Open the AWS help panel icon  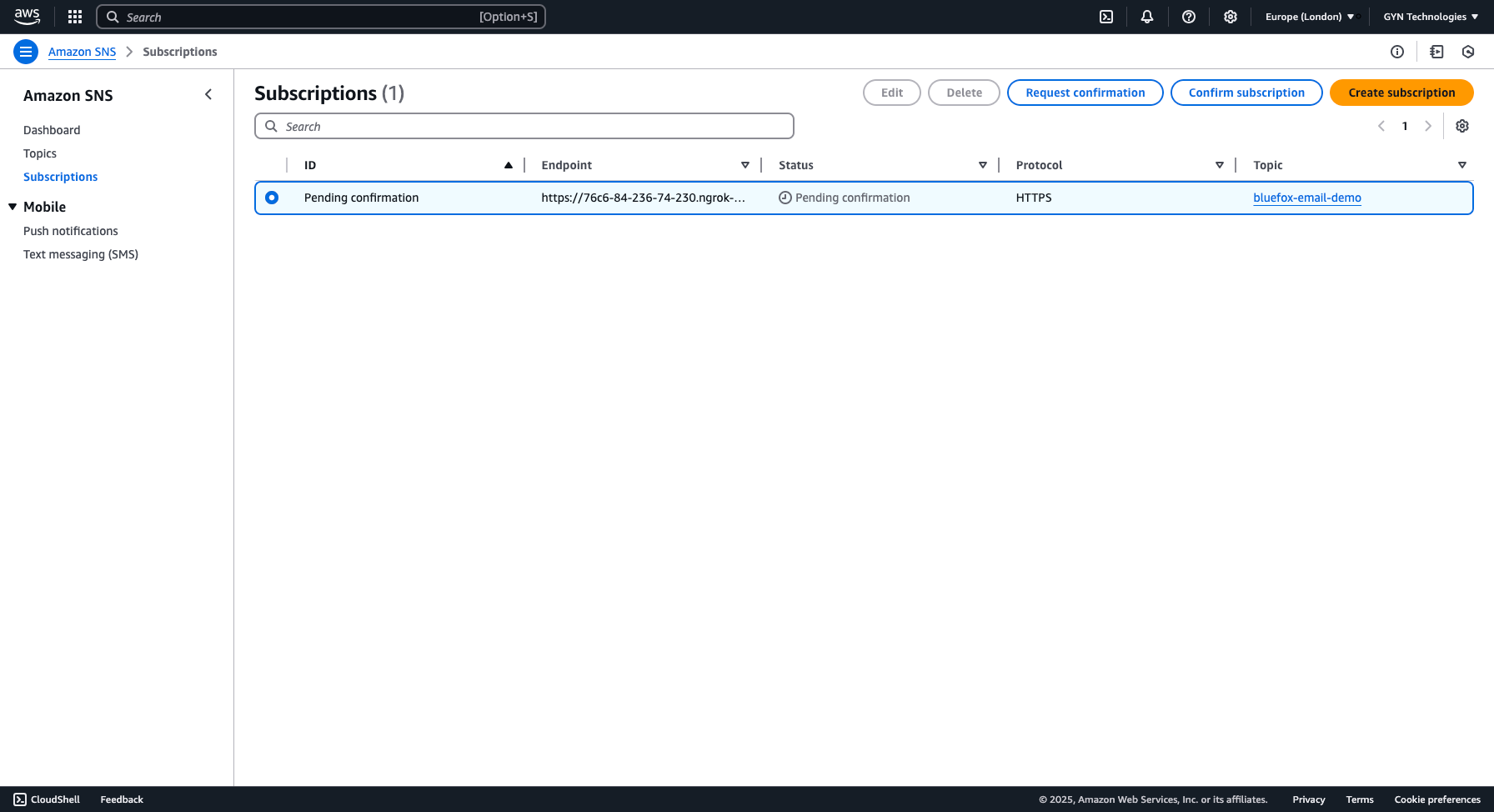(1189, 17)
